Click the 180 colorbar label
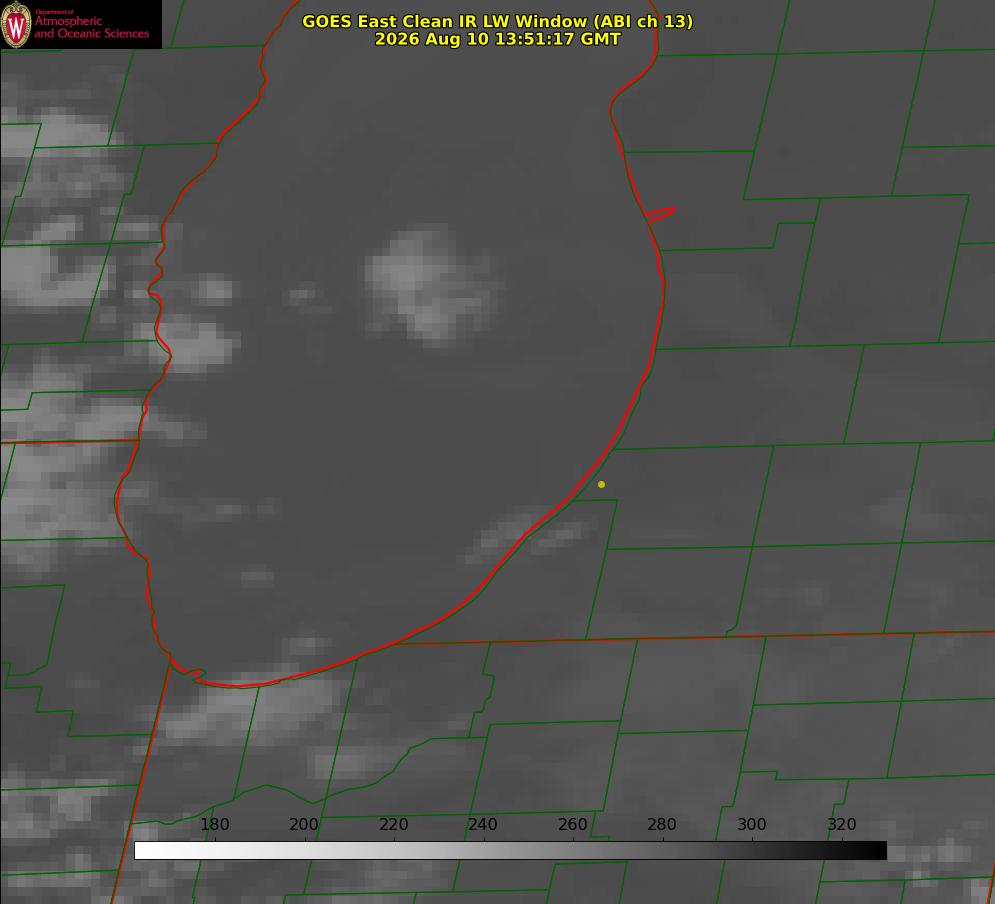 [x=214, y=824]
